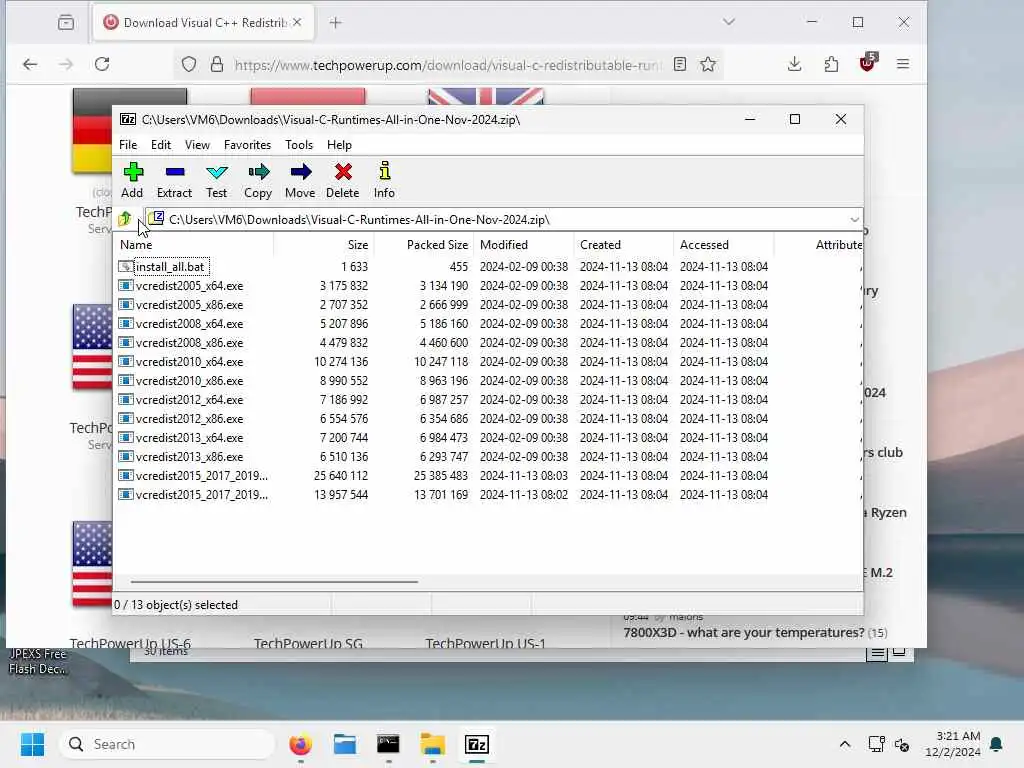
Task: Click the German flag download server thumbnail
Action: 92,131
